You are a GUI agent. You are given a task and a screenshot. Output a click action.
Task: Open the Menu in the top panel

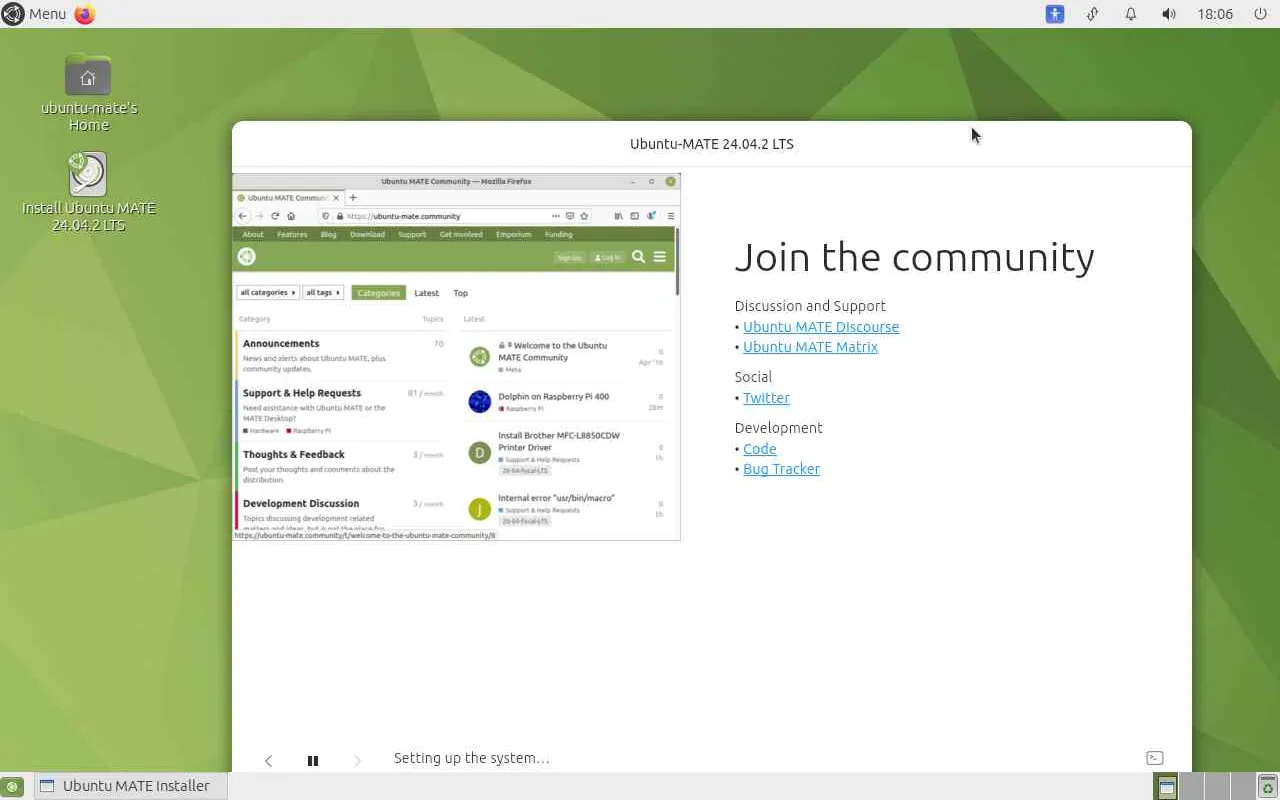click(x=34, y=14)
